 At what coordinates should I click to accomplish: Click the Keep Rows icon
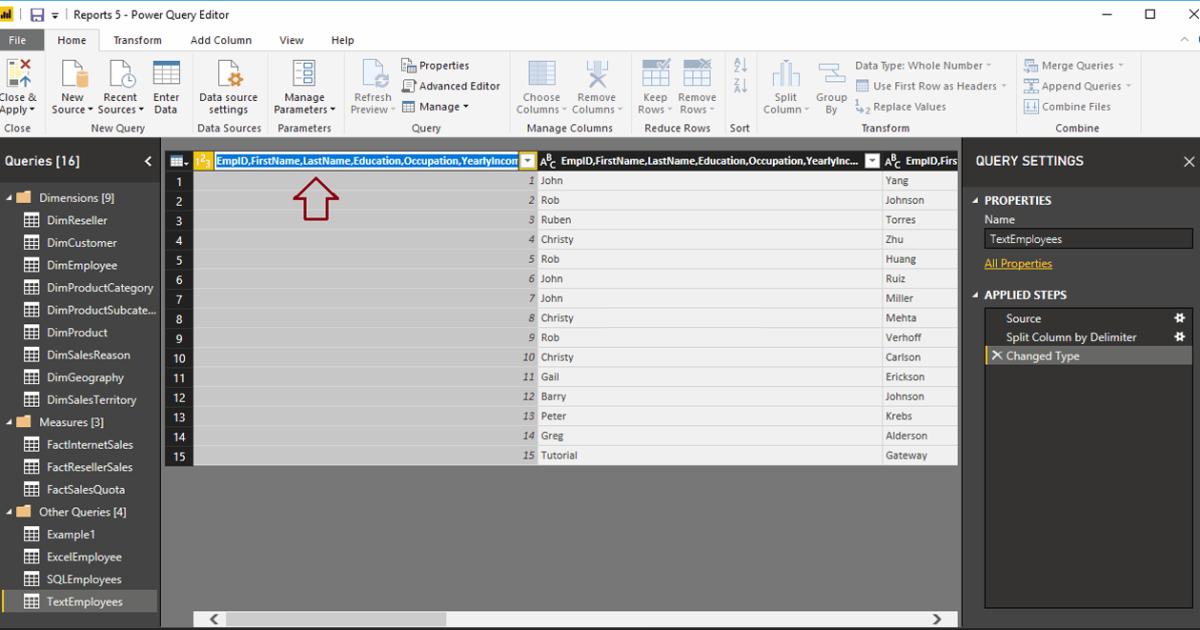click(656, 74)
